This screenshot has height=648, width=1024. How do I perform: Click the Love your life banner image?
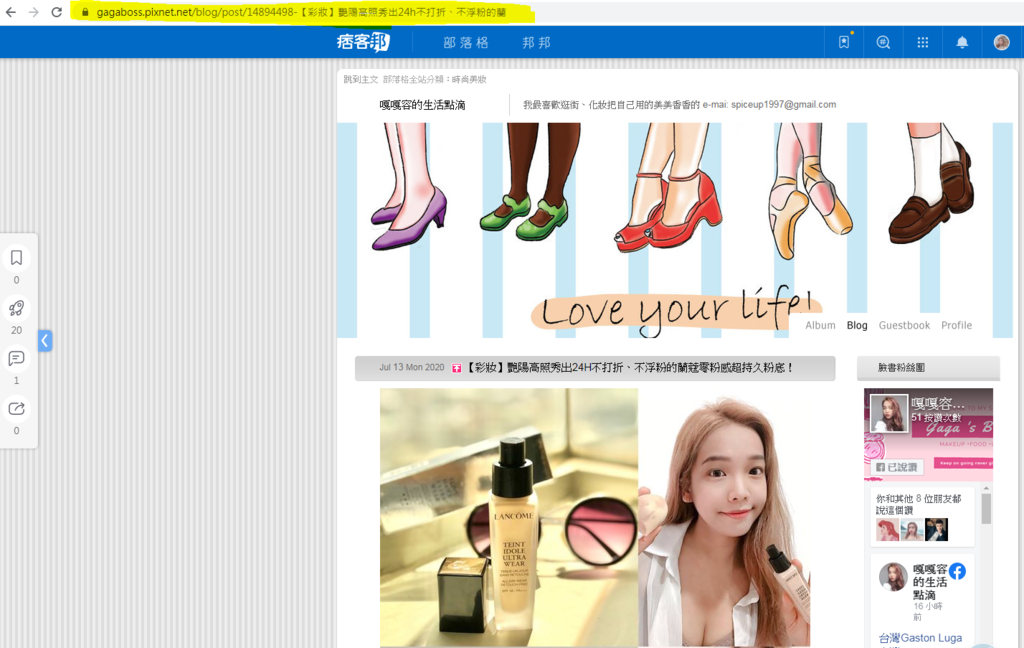675,230
